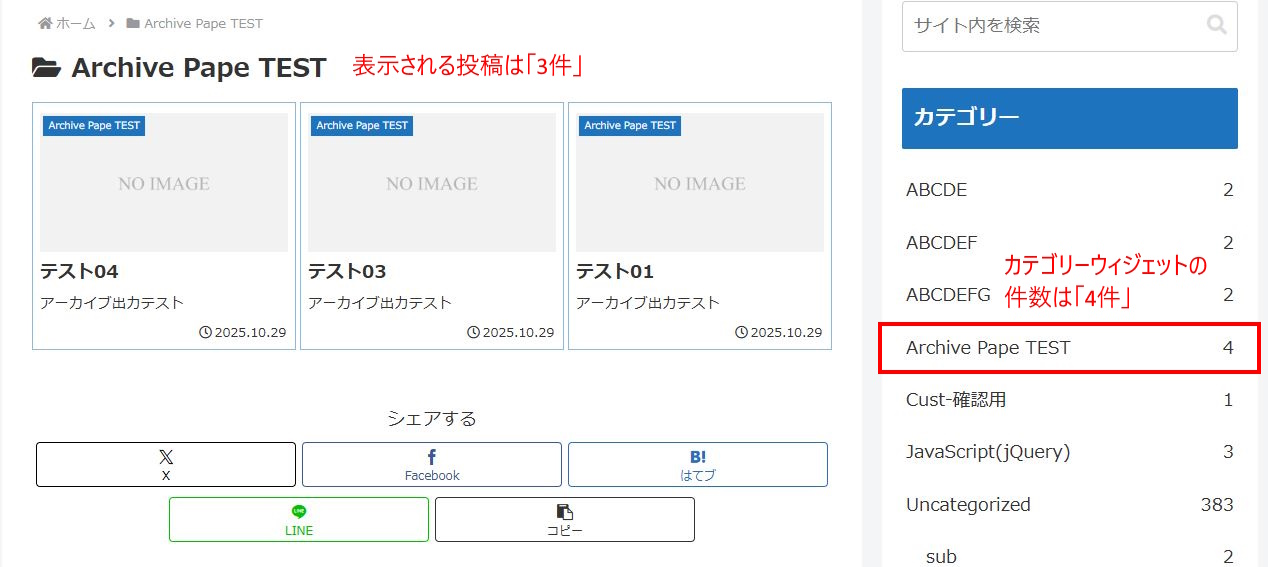Click the home icon in breadcrumb
1268x567 pixels.
[x=45, y=23]
